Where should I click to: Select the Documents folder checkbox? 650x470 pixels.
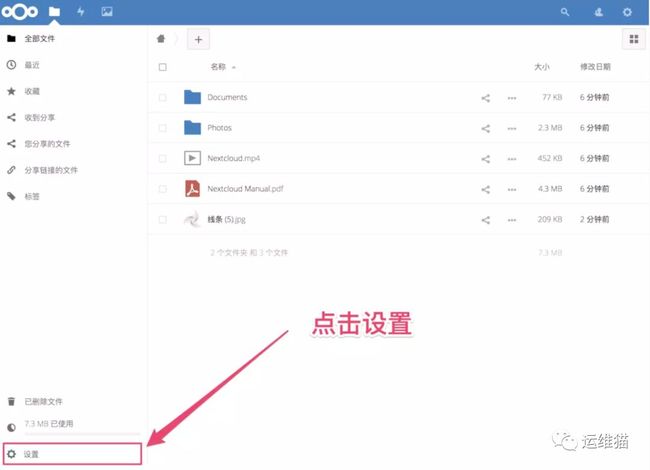tap(162, 97)
